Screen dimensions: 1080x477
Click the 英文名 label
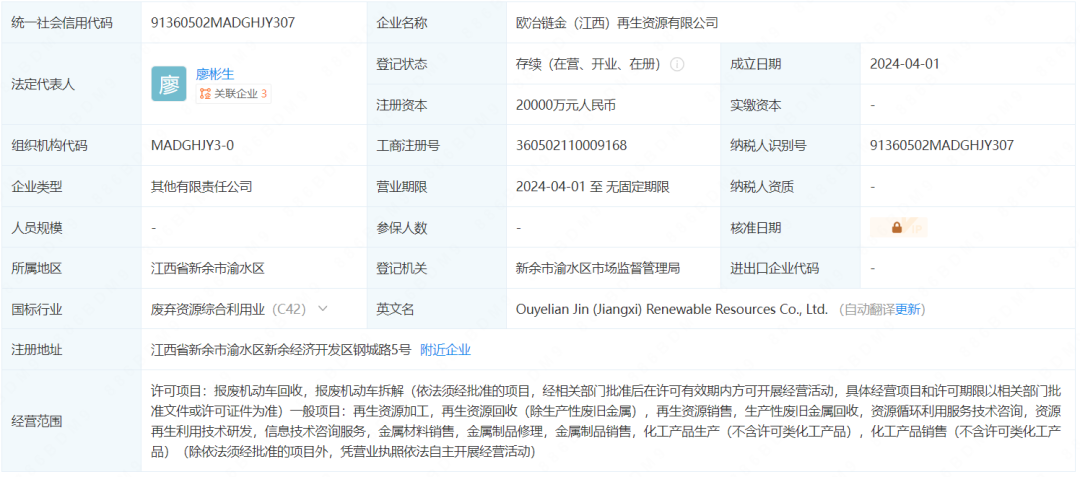[x=395, y=309]
